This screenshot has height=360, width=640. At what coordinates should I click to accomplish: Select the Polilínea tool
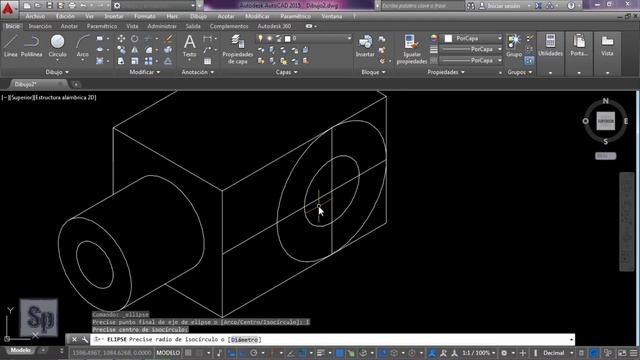[x=31, y=46]
